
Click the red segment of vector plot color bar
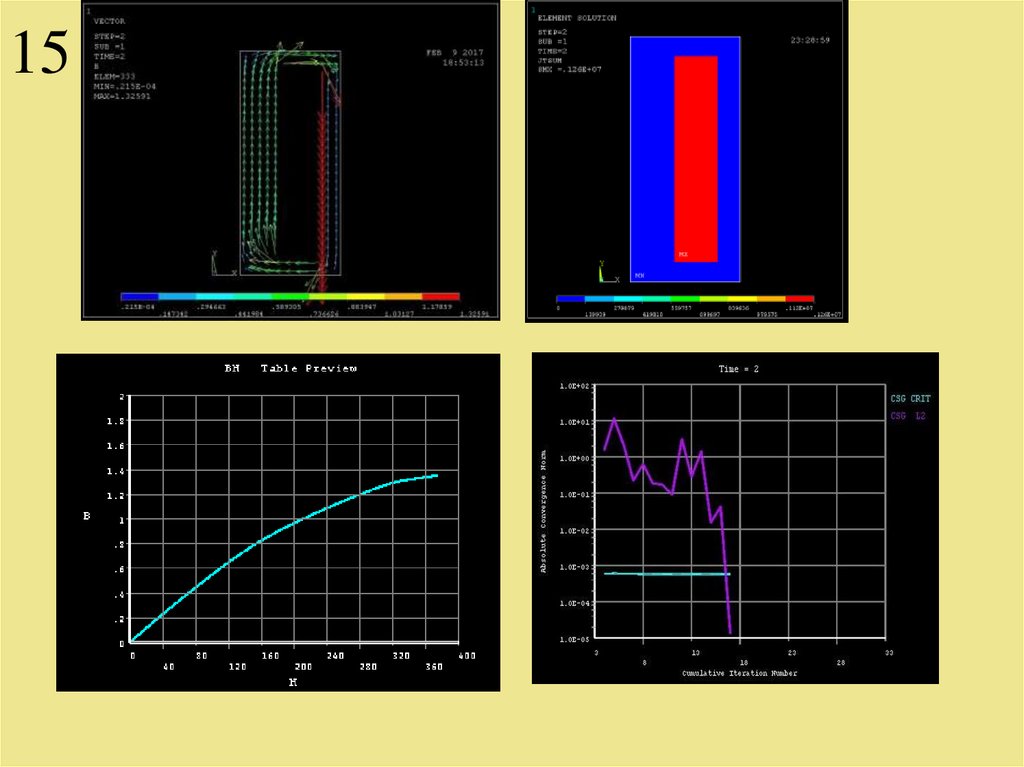[441, 297]
